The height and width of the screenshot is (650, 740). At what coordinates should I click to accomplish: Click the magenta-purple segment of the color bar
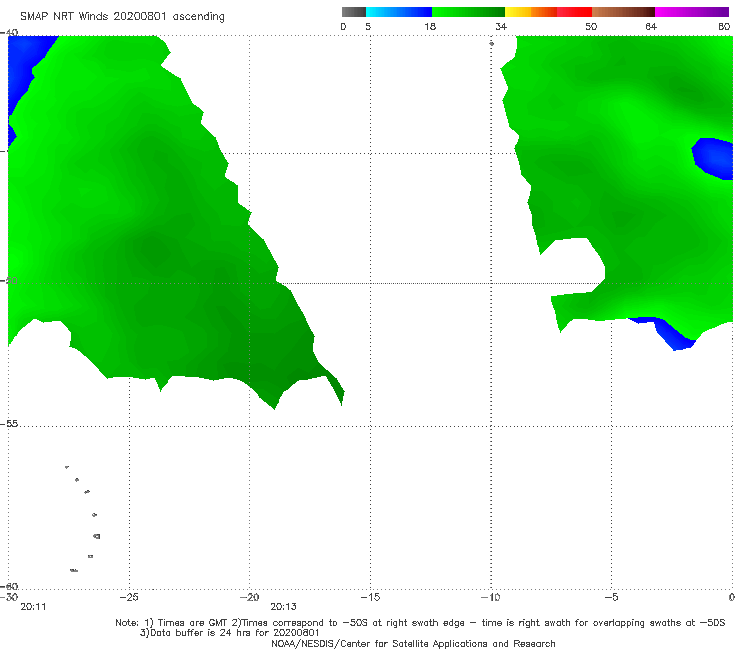pos(692,12)
